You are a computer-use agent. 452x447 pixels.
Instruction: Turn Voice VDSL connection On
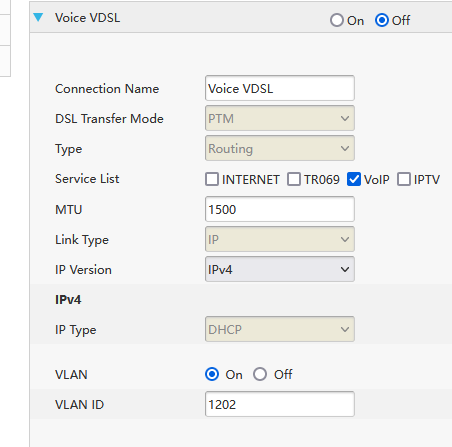tap(337, 20)
